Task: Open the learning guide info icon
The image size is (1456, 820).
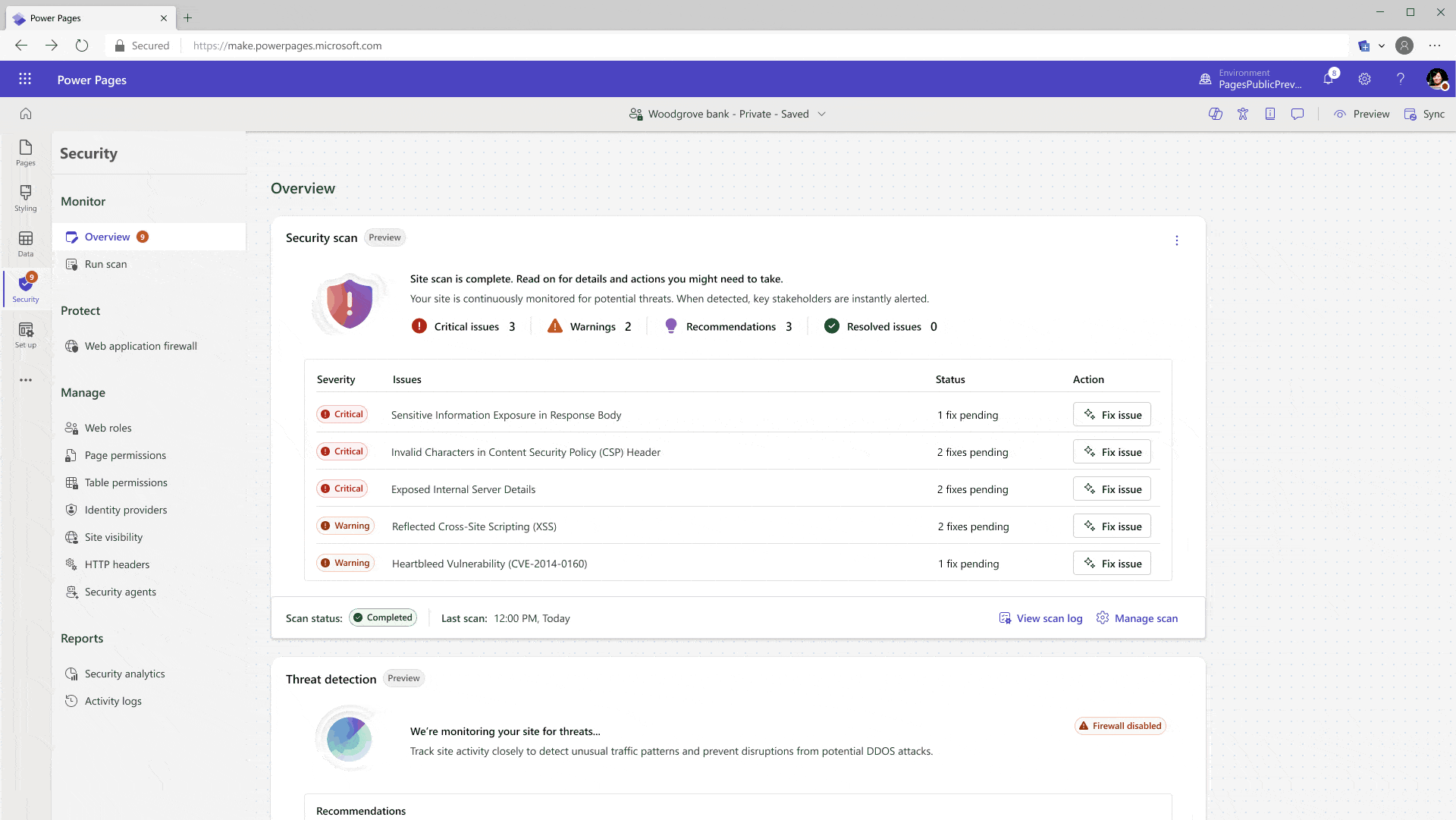Action: tap(1270, 114)
